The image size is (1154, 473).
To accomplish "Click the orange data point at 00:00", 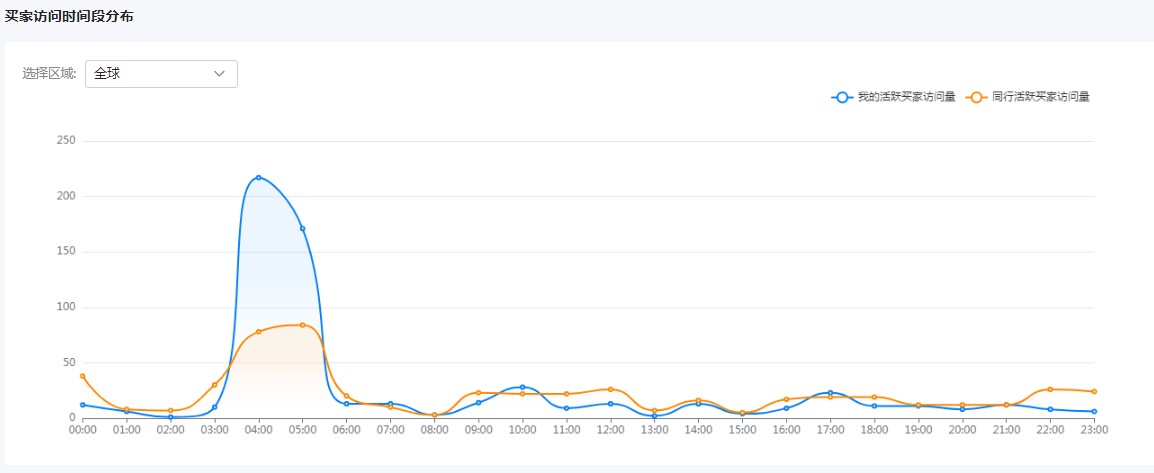I will pos(83,376).
